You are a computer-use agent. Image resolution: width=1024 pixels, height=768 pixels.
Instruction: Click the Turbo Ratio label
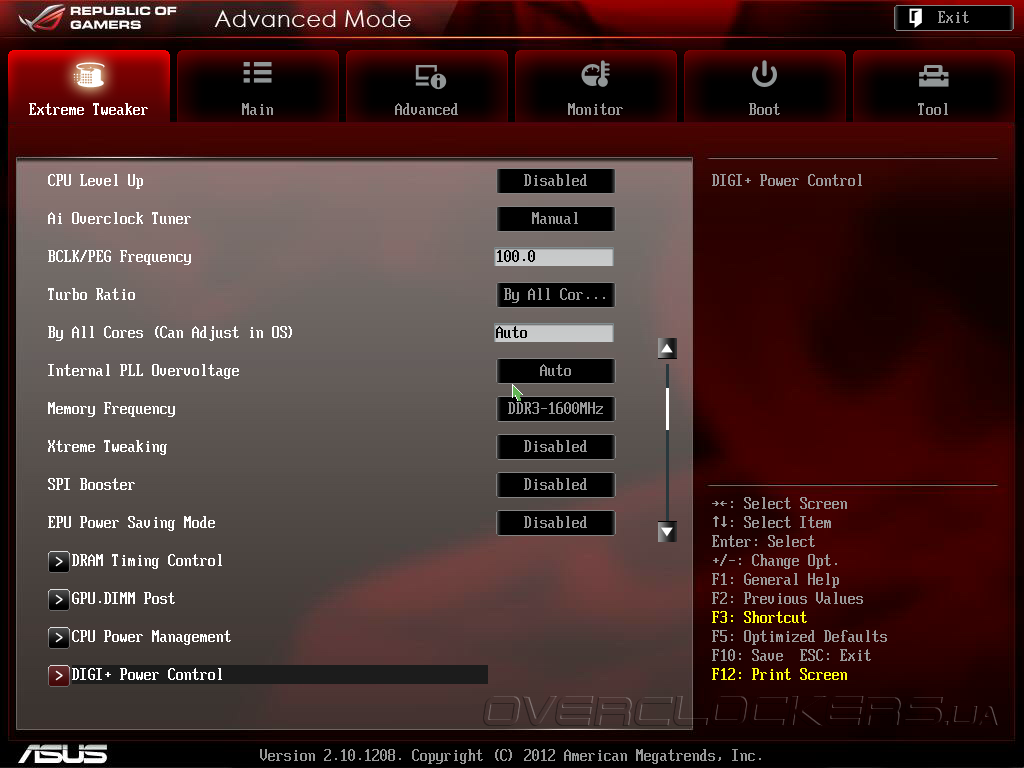91,295
